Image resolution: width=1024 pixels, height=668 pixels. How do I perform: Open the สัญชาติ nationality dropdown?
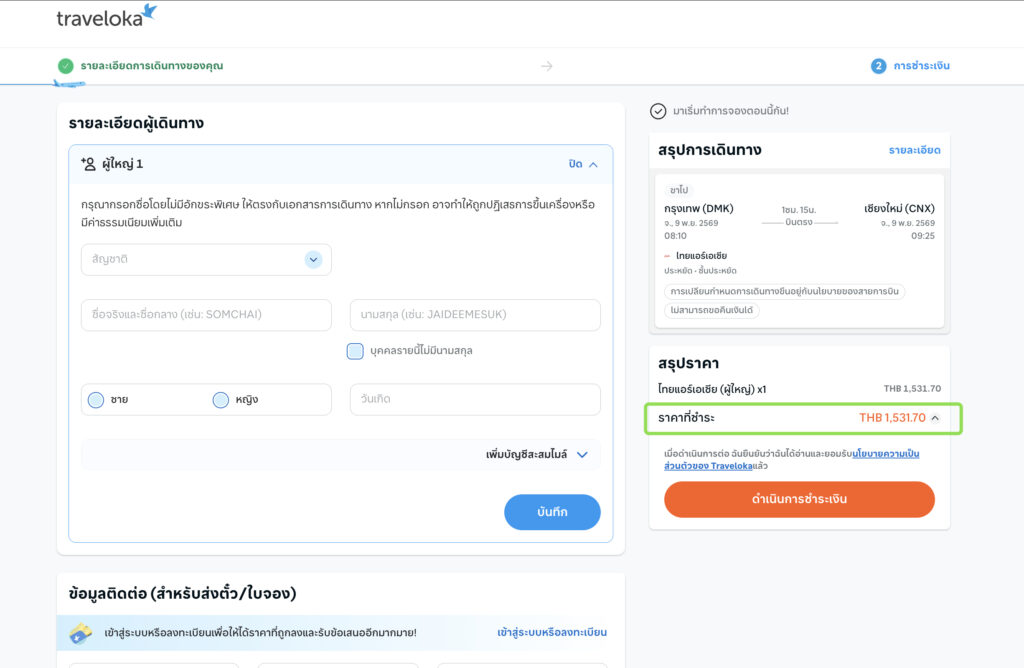206,260
